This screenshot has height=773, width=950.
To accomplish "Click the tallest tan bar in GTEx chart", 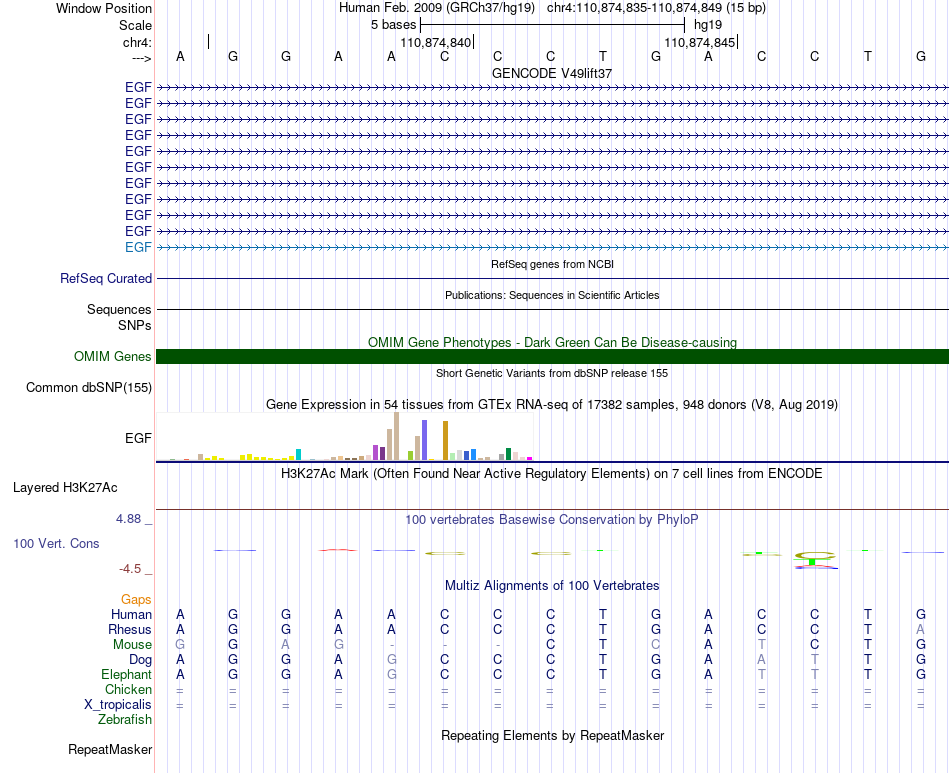I will point(396,436).
